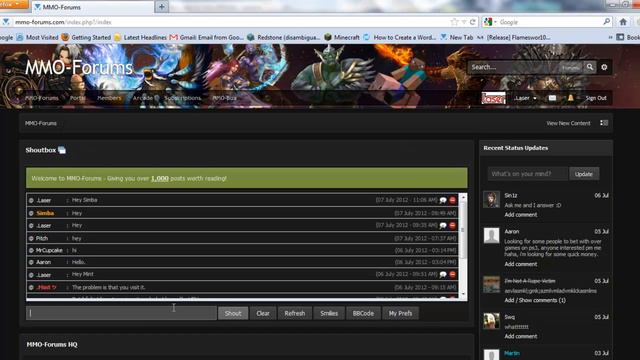Screen dimensions: 640x360
Task: Click the .Laser avatar in header
Action: point(493,98)
